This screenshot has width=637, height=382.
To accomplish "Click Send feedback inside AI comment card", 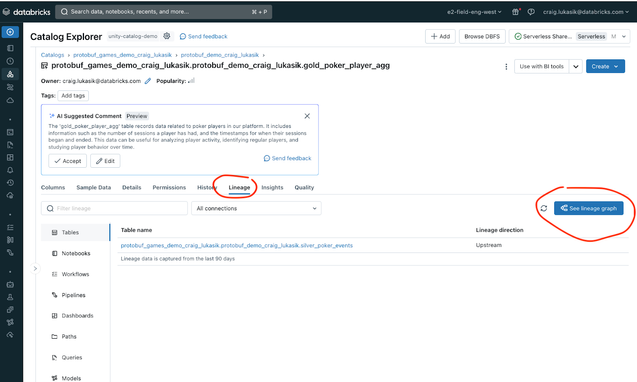I will pos(287,158).
